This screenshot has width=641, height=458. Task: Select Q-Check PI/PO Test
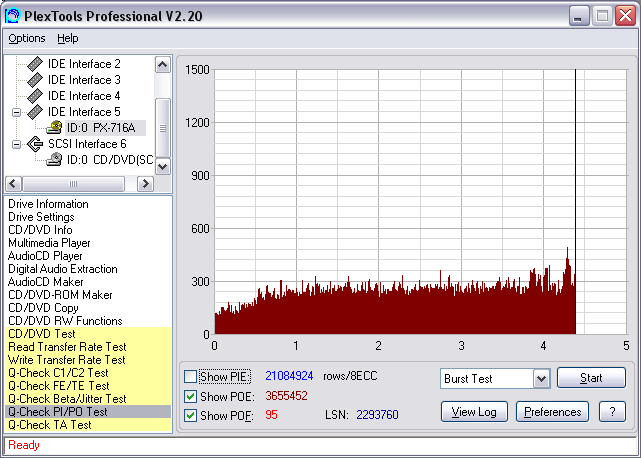(x=88, y=412)
